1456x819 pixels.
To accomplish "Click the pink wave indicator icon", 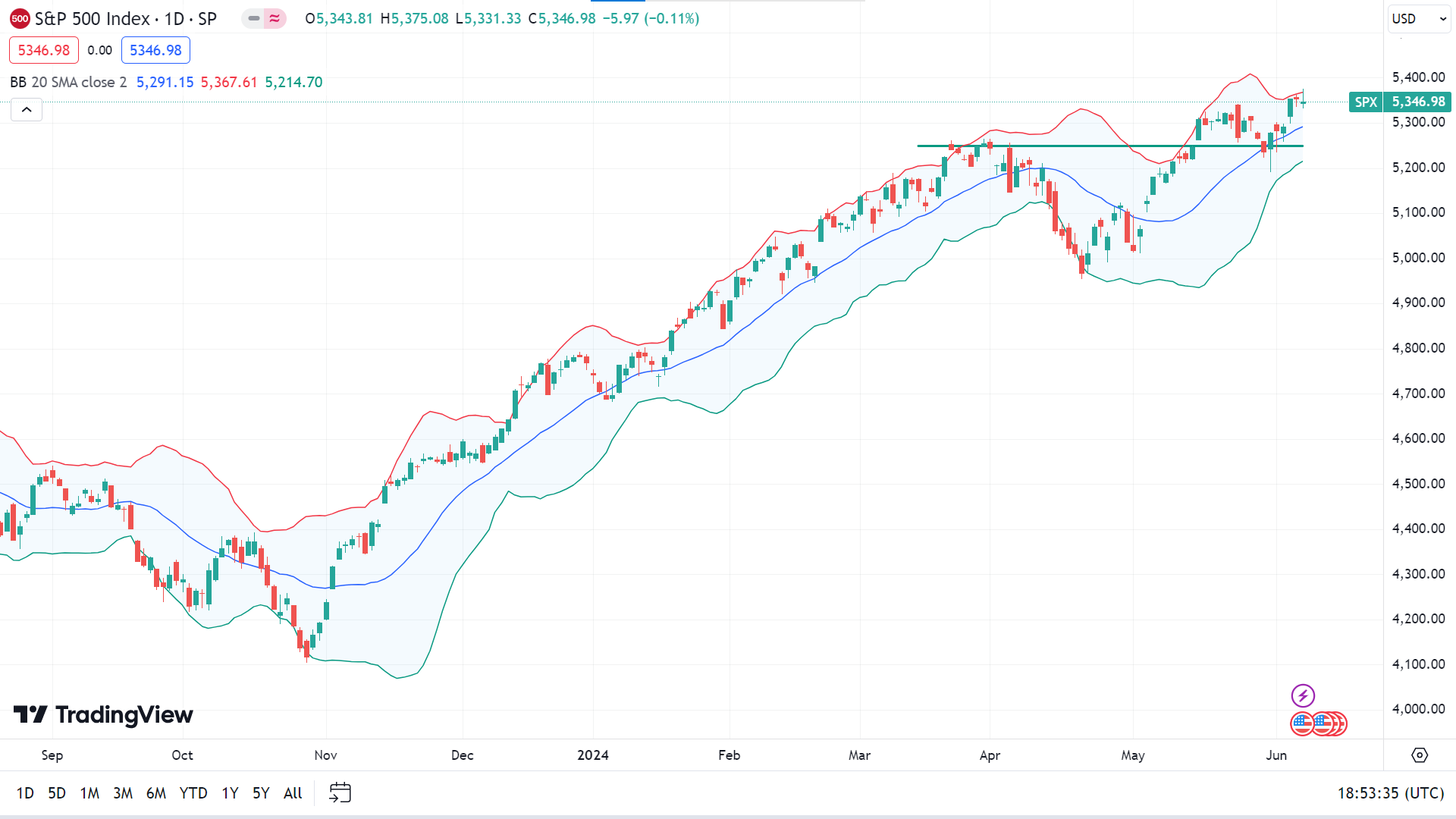I will [275, 19].
